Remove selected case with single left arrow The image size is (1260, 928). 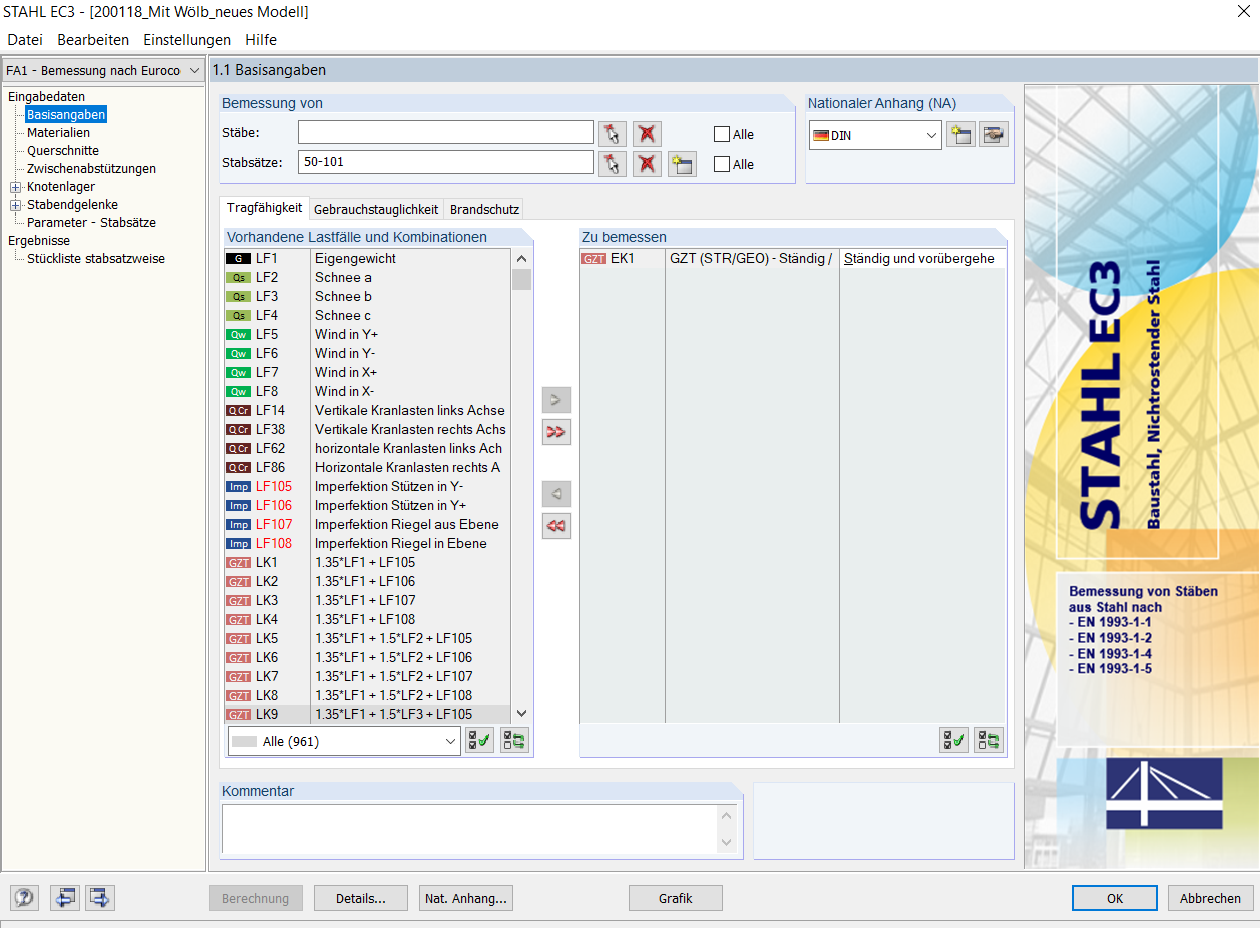[x=556, y=494]
